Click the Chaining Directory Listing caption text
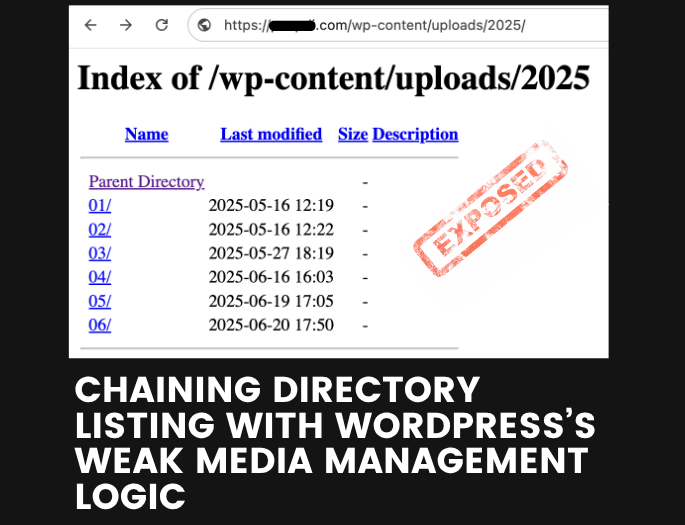Viewport: 685px width, 525px height. tap(335, 443)
